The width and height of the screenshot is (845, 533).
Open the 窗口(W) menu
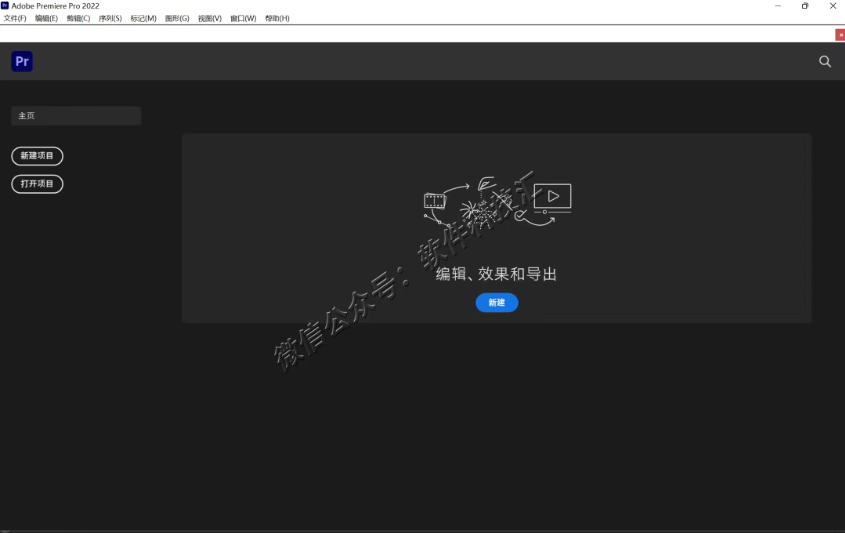[x=243, y=18]
